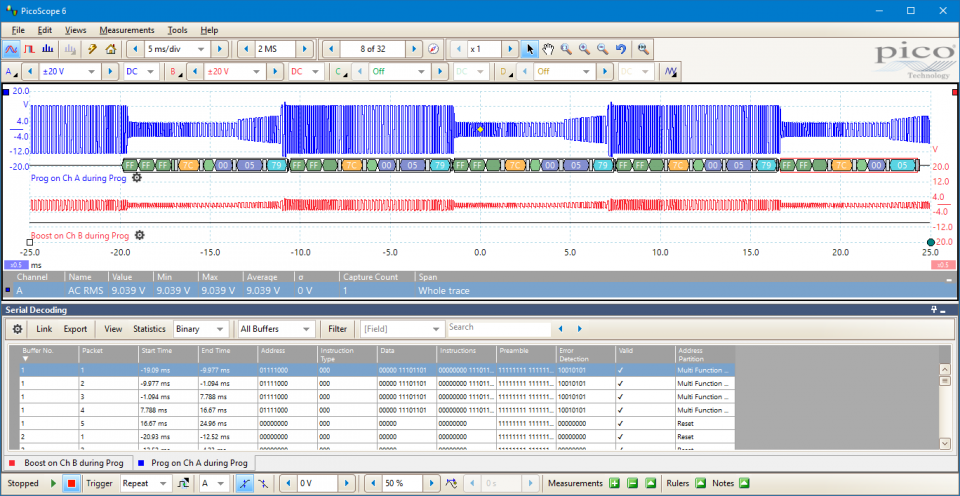Open the Edit menu
The height and width of the screenshot is (496, 960).
pyautogui.click(x=45, y=30)
